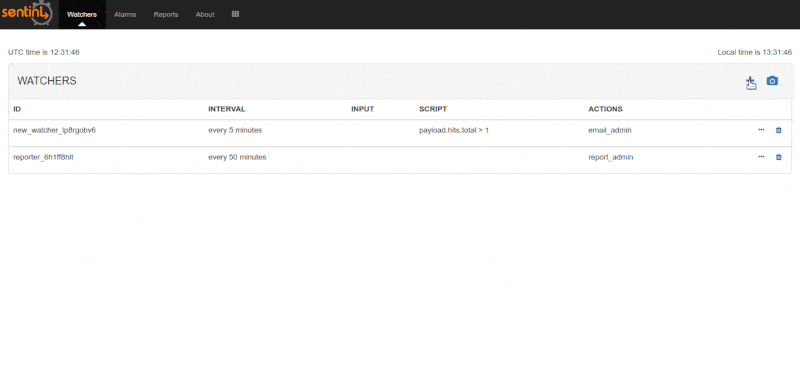The width and height of the screenshot is (800, 389).
Task: Open the Watchers tab
Action: pyautogui.click(x=82, y=14)
